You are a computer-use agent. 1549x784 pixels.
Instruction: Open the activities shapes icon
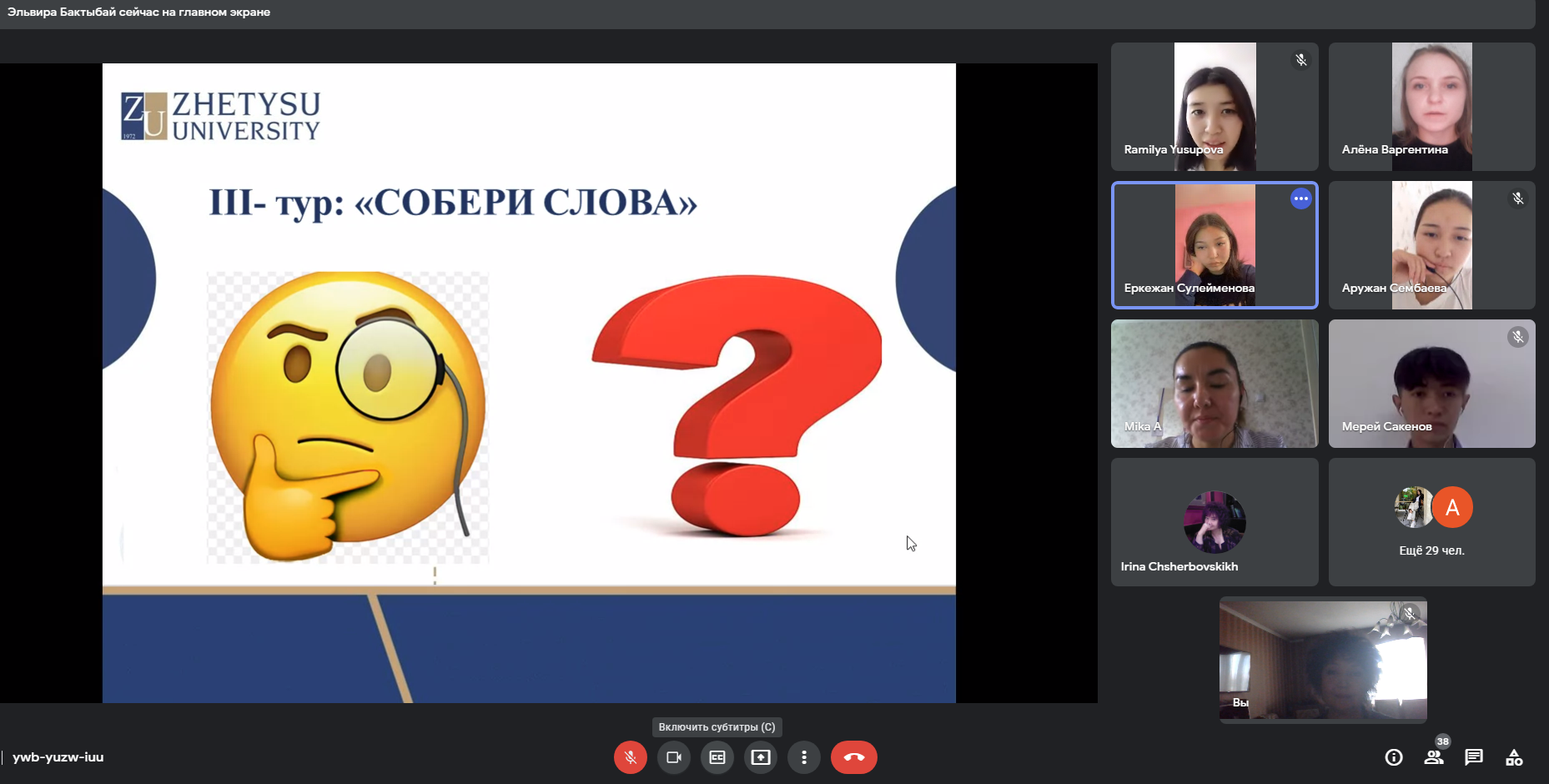pos(1514,757)
